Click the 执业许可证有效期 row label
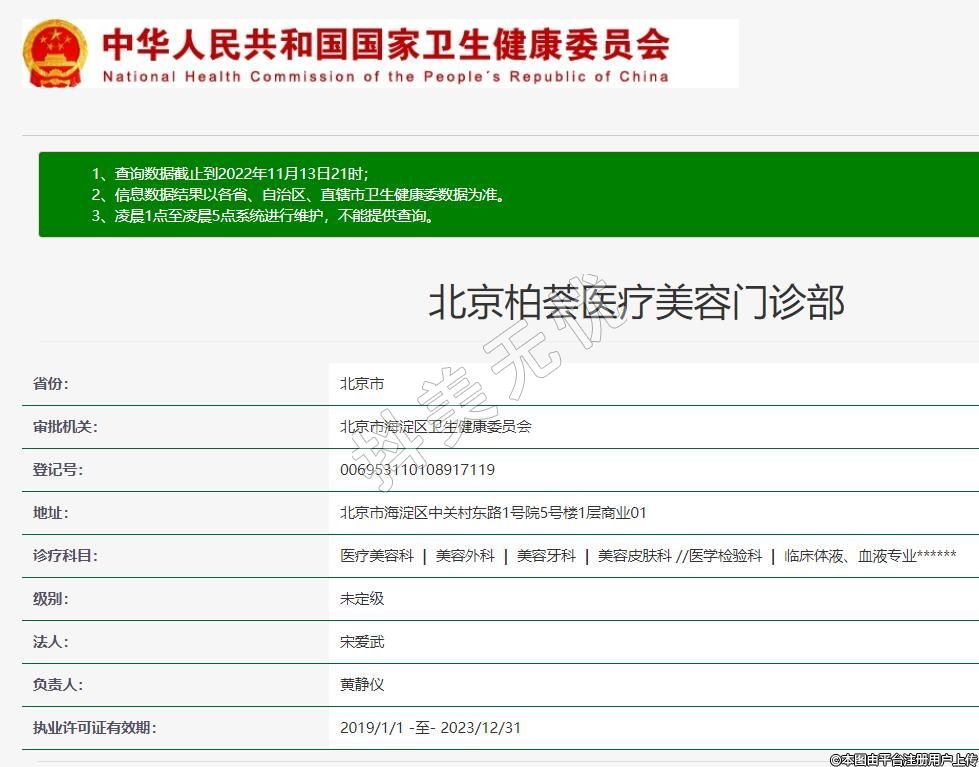979x767 pixels. coord(94,728)
